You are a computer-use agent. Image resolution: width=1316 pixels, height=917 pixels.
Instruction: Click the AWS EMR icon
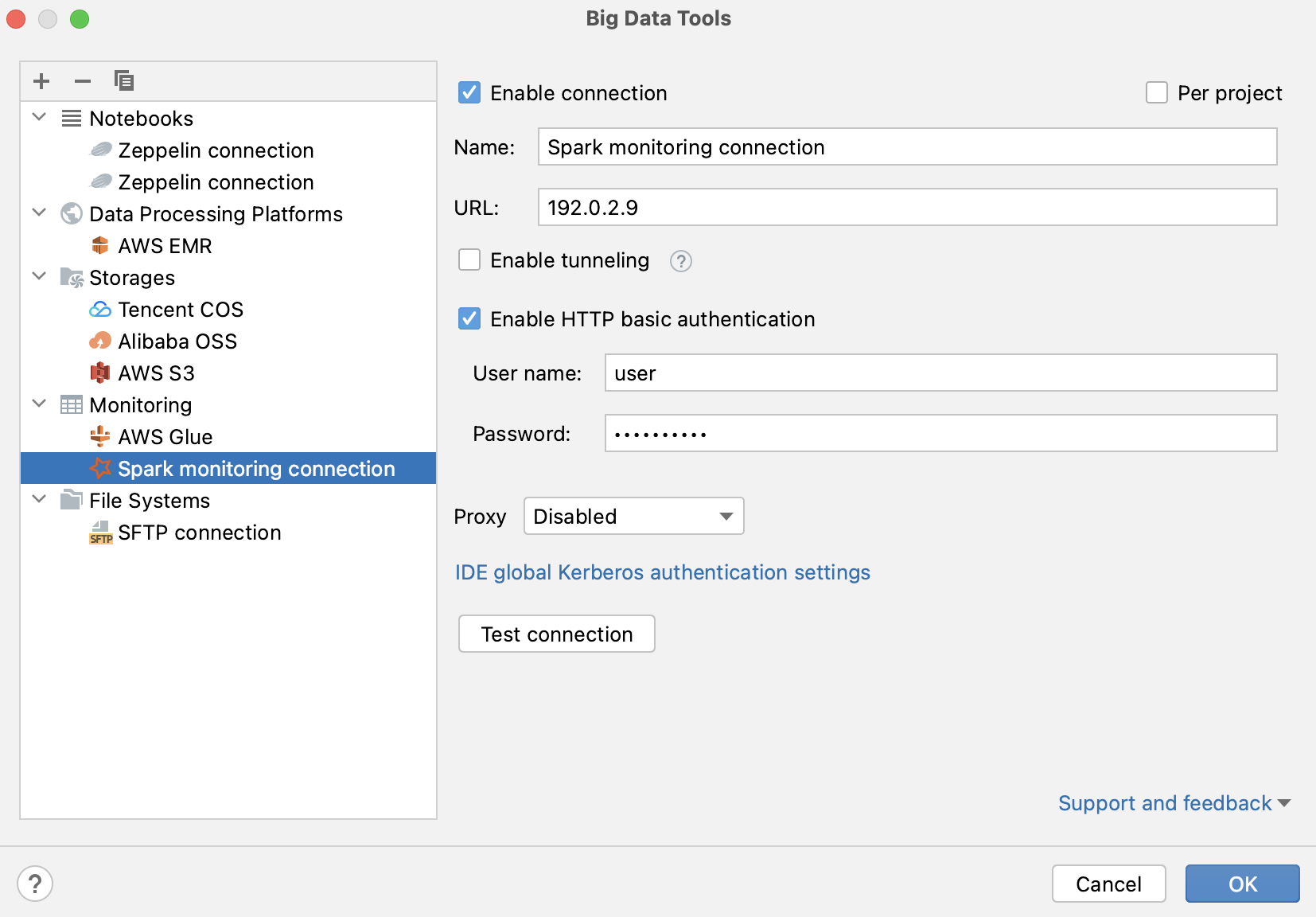pyautogui.click(x=100, y=245)
